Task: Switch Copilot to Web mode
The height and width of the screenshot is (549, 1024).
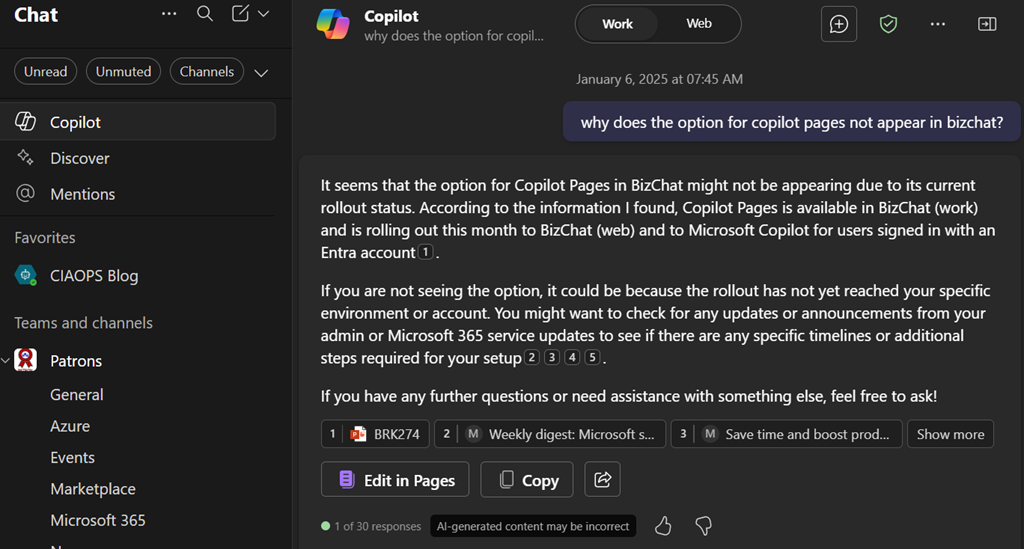Action: pos(699,24)
